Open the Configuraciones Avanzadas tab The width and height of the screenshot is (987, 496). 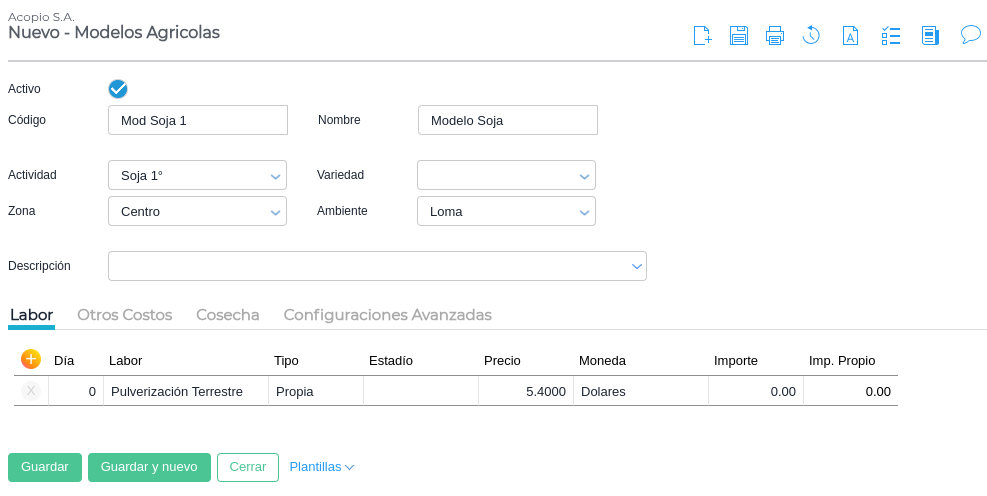pos(387,315)
